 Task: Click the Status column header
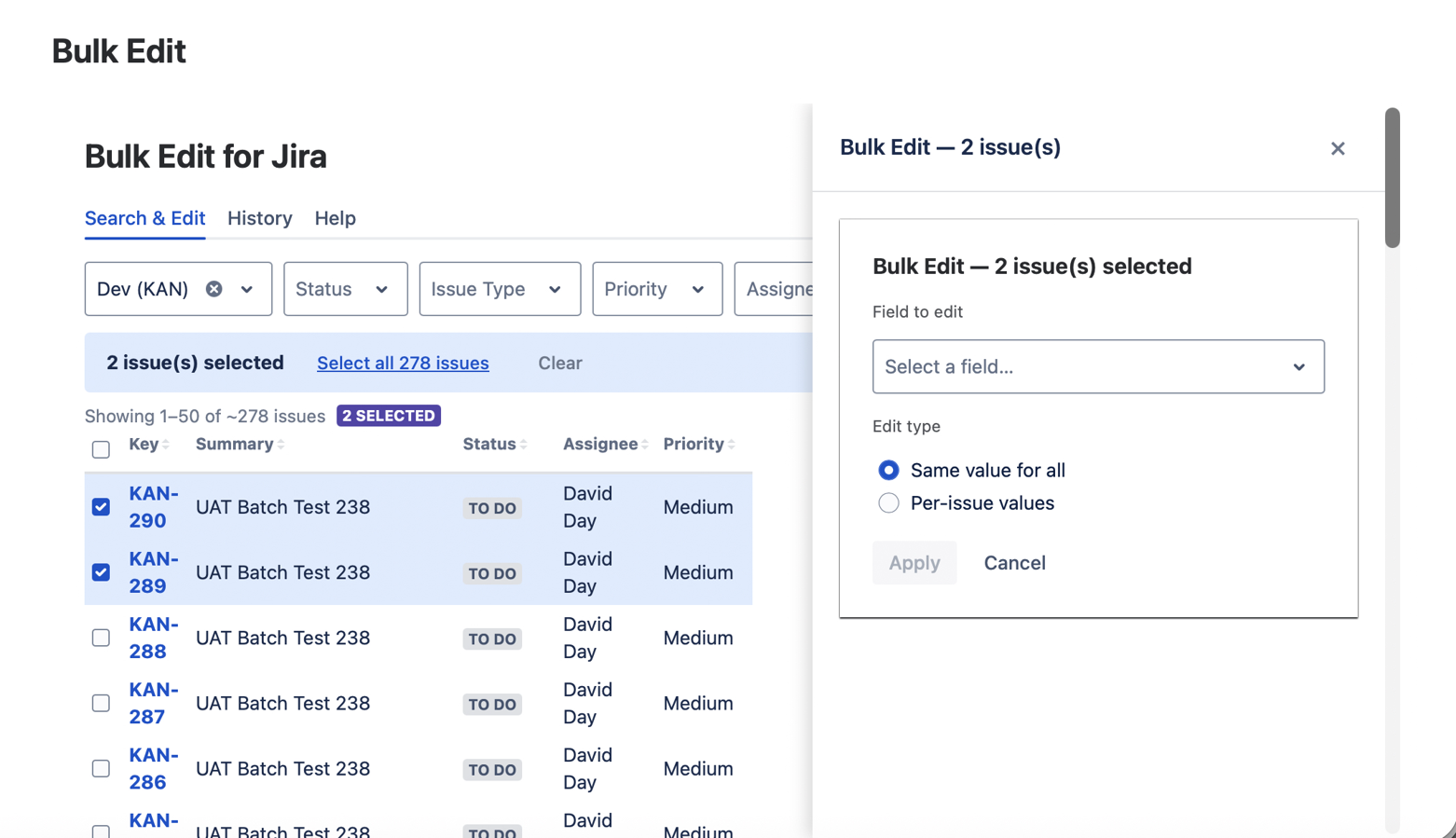click(489, 444)
